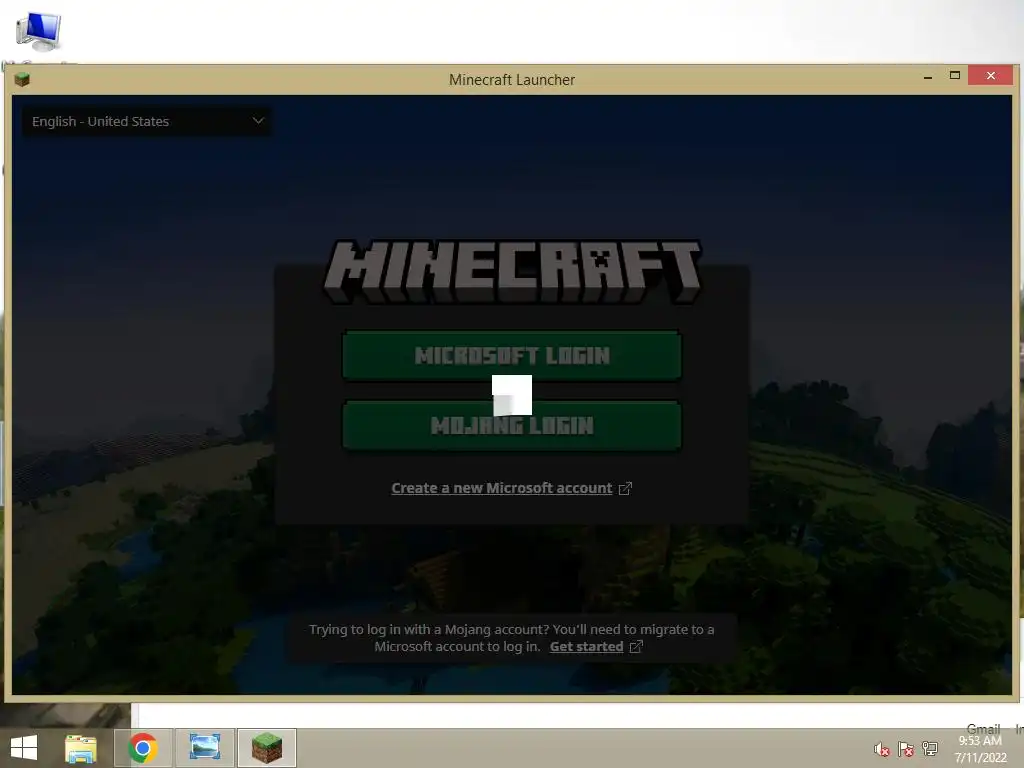Click the external-link icon beside Get started
The height and width of the screenshot is (768, 1024).
(636, 647)
